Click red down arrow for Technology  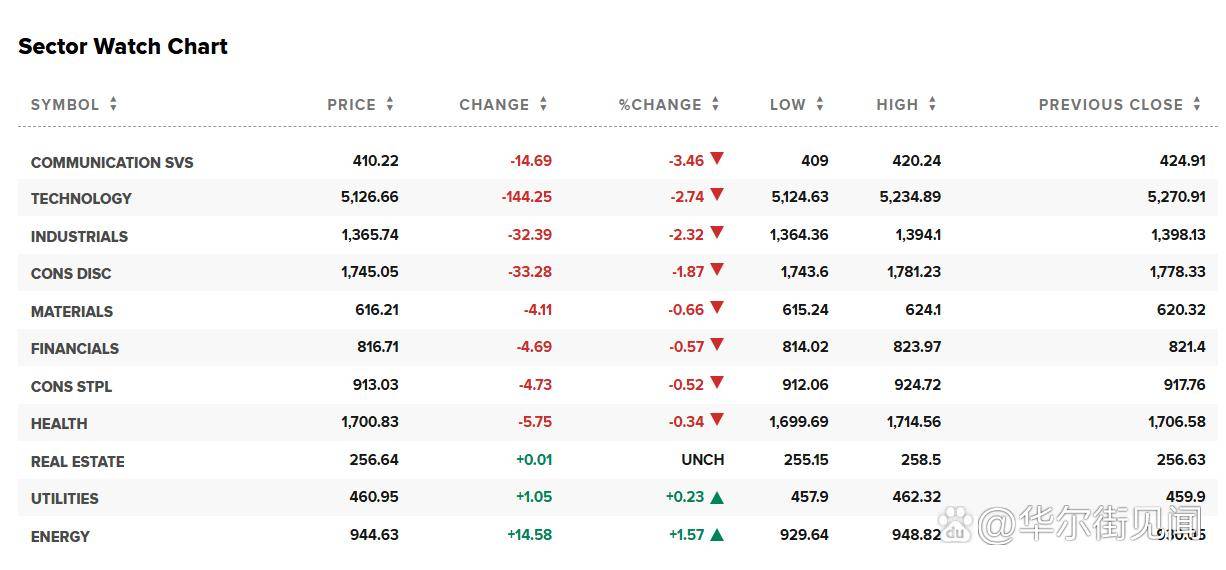pos(717,196)
